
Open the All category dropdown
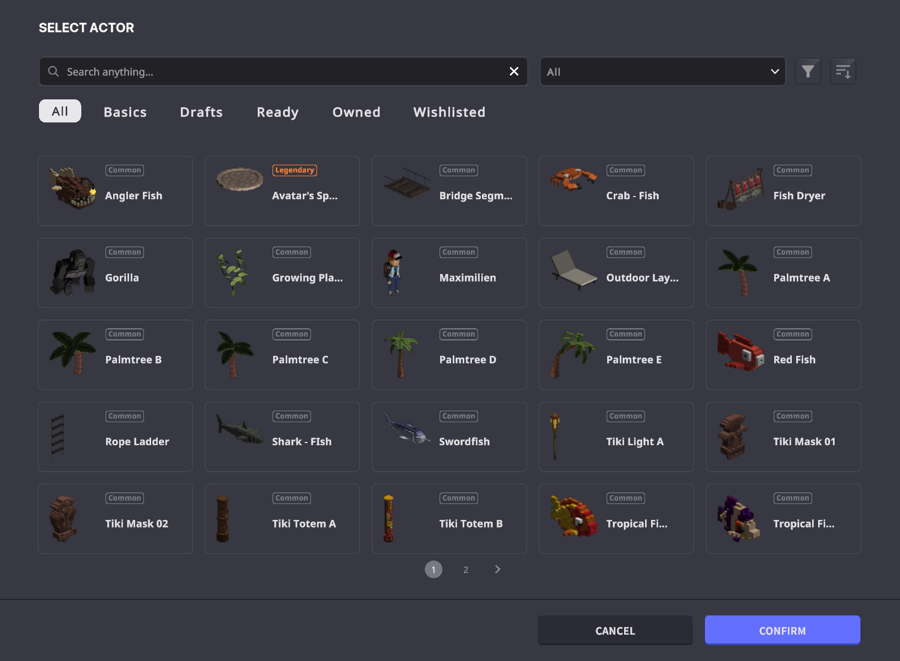coord(662,72)
